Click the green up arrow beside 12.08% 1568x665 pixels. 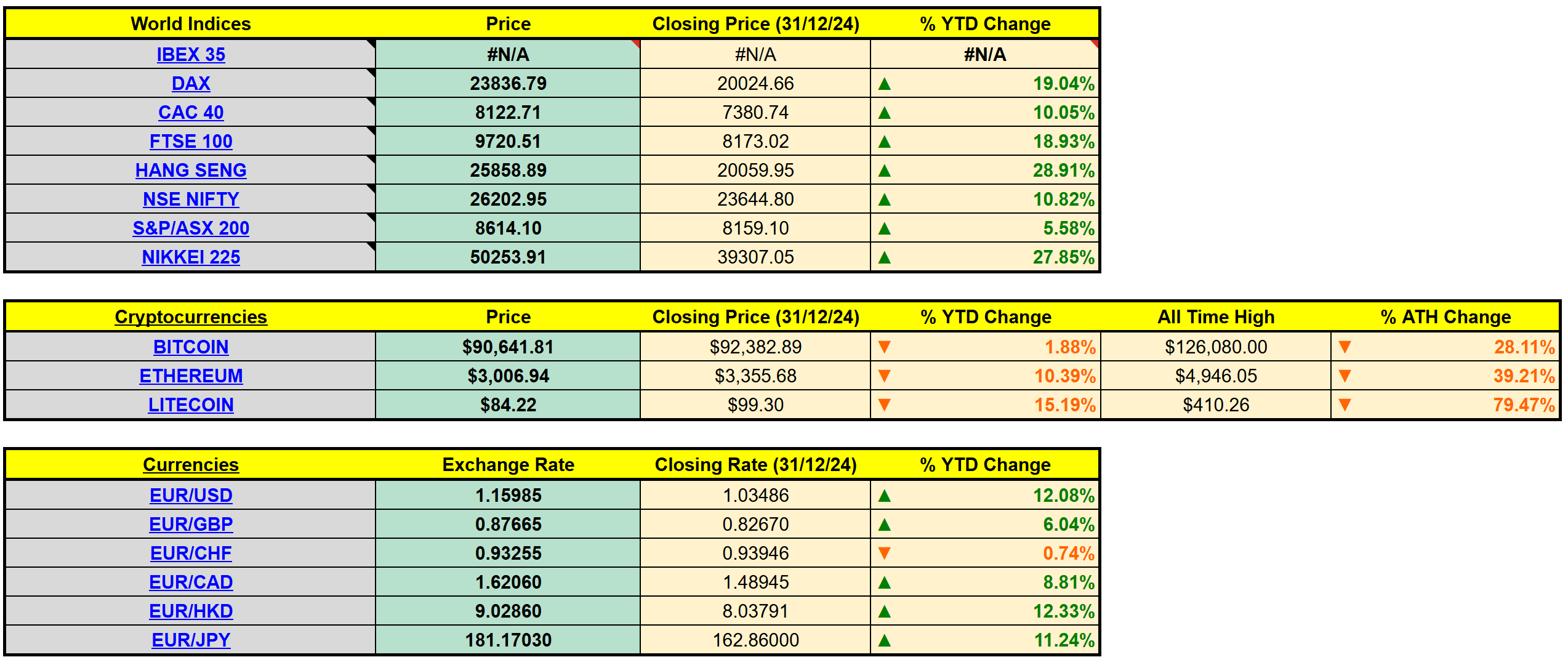coord(884,496)
